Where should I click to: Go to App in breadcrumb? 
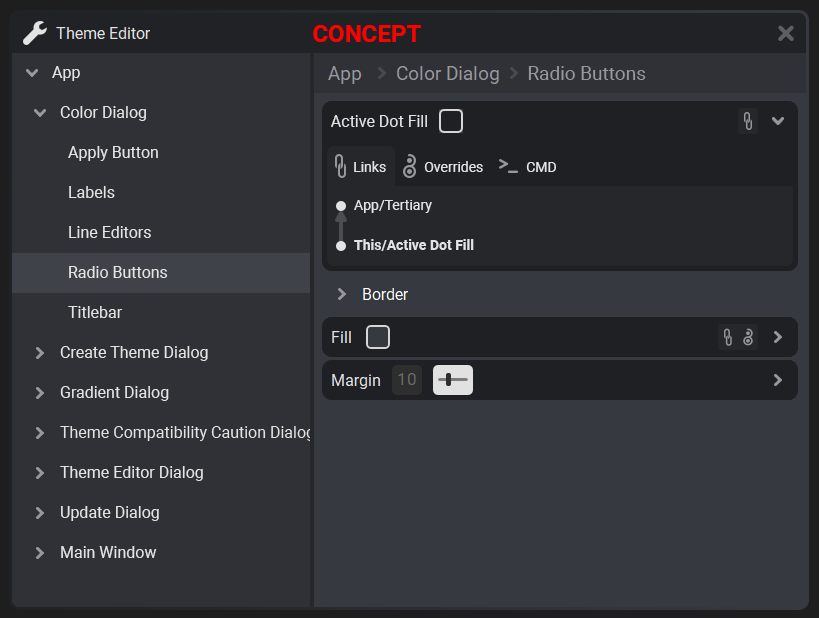point(345,74)
